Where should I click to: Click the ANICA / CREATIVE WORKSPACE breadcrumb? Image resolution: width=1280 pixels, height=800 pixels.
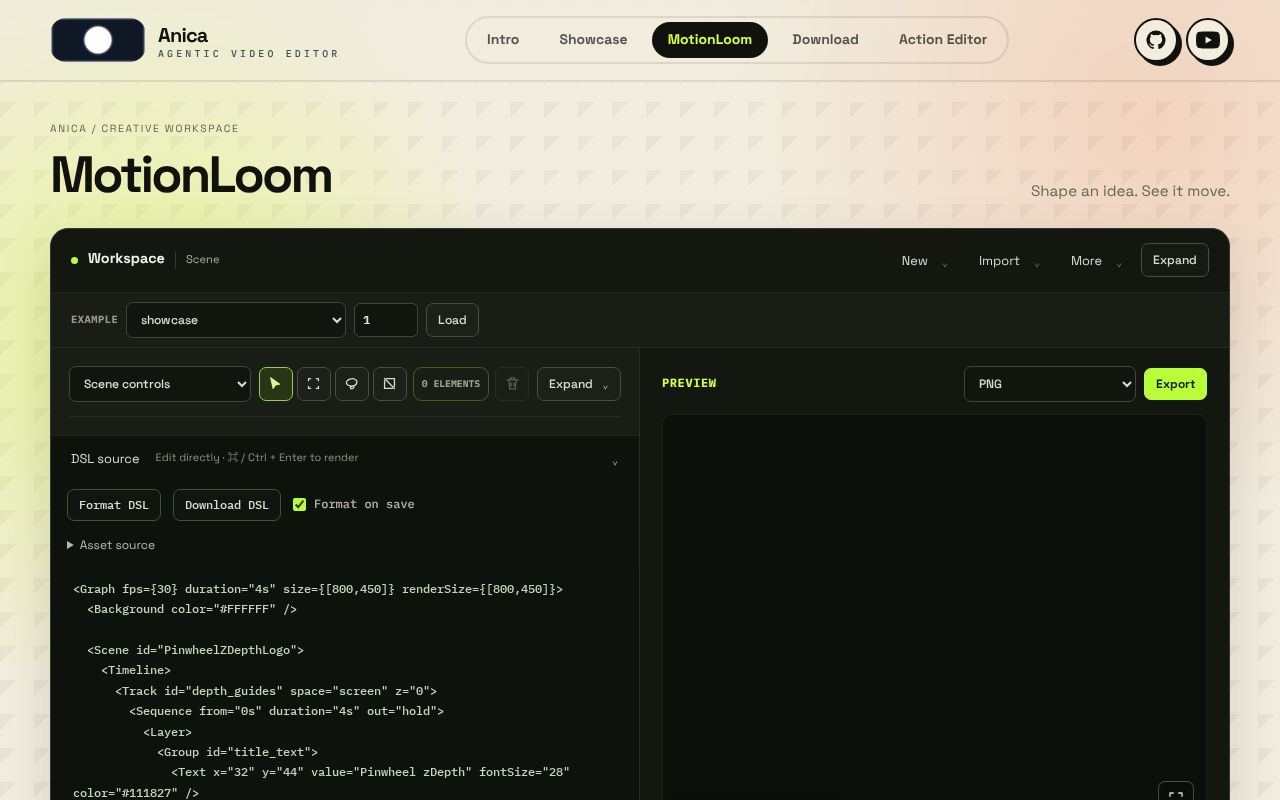pos(145,129)
